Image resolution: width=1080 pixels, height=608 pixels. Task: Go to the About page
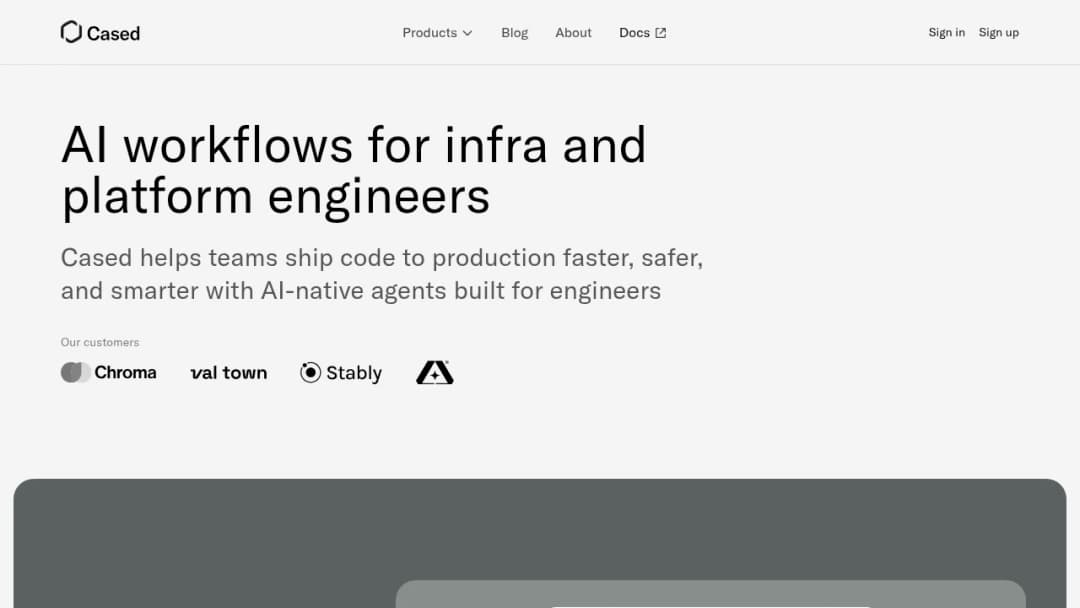[573, 32]
